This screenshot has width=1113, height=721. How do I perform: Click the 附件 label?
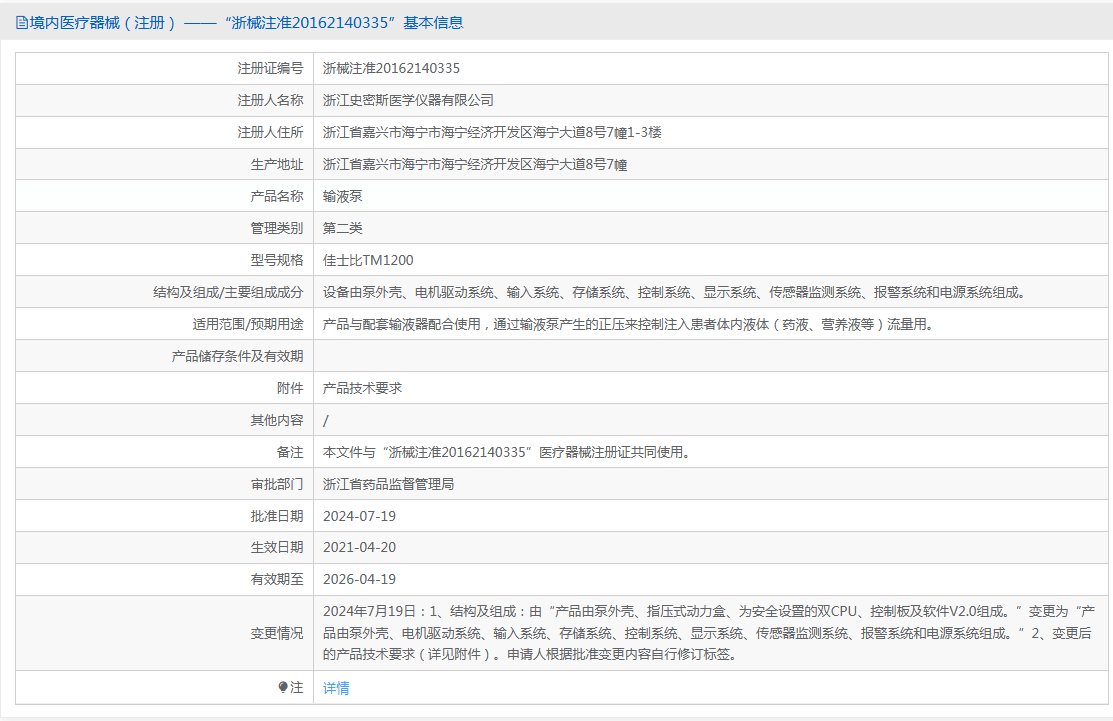[x=290, y=388]
